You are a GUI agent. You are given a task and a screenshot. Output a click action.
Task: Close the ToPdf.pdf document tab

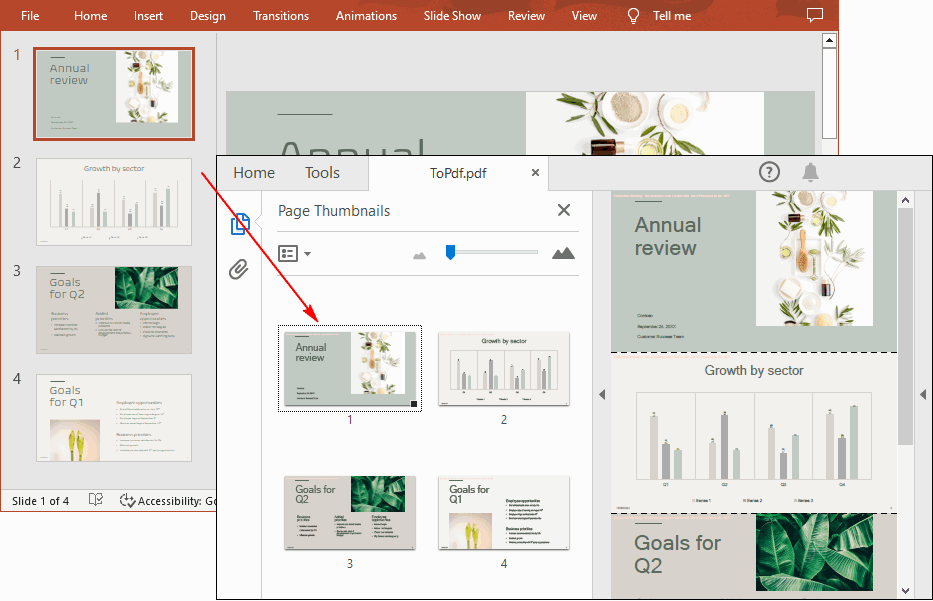click(535, 173)
